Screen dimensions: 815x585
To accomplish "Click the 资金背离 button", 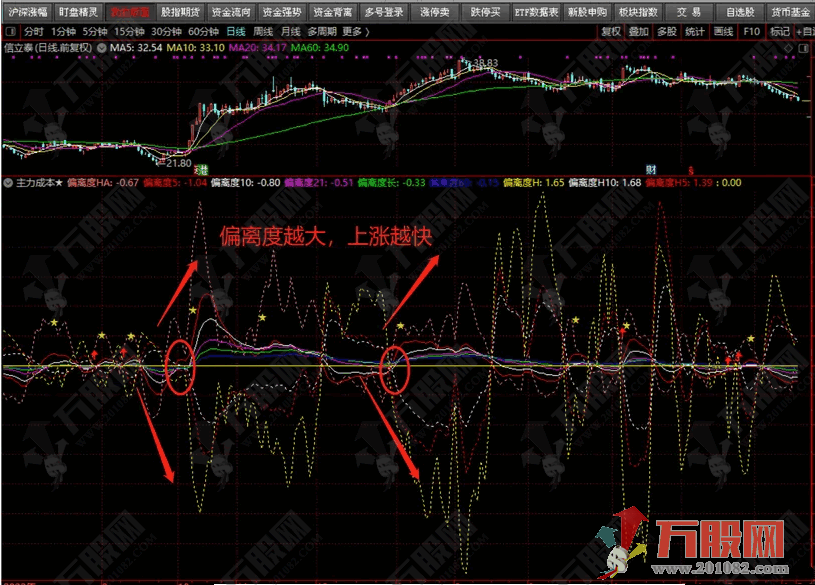I will pos(333,11).
